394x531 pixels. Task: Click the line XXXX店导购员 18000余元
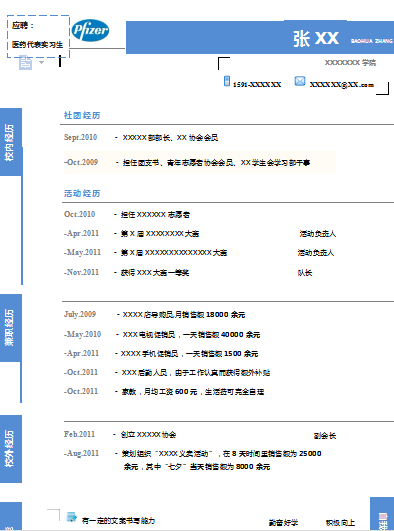(x=184, y=315)
